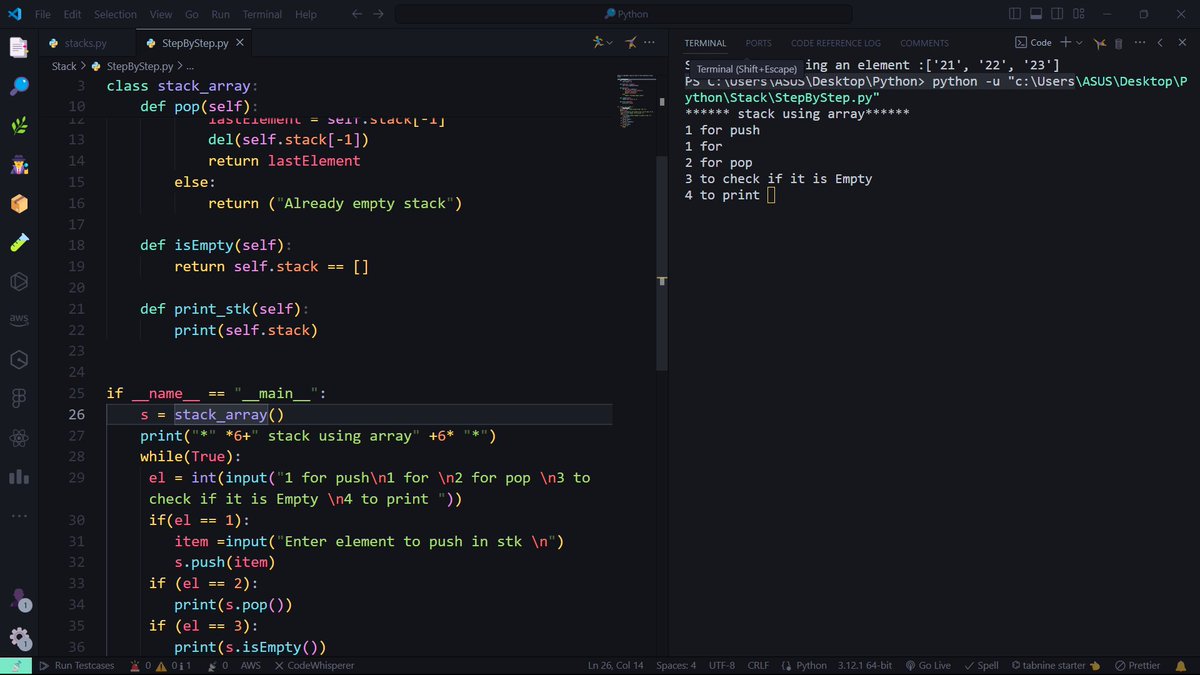Split the terminal with the split icon
This screenshot has width=1200, height=675.
tap(1100, 43)
